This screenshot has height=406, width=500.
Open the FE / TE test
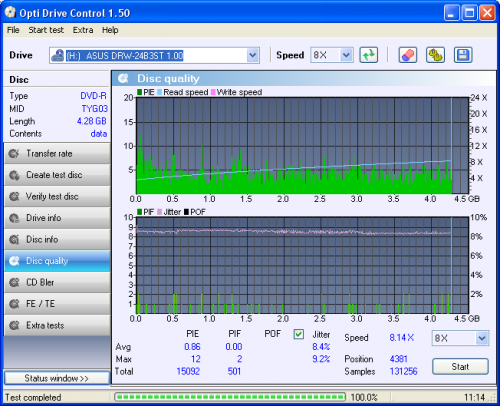coord(57,304)
